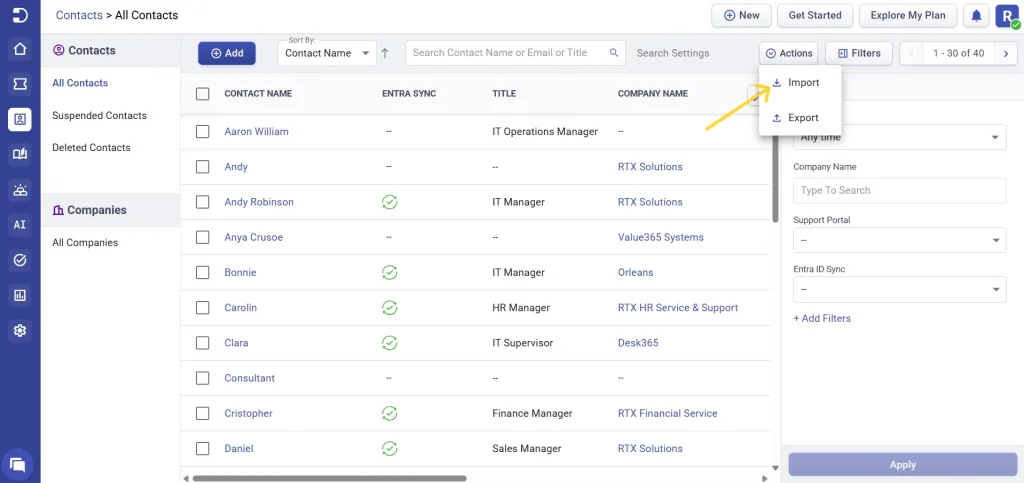Check the Andy Robinson row checkbox

point(202,202)
